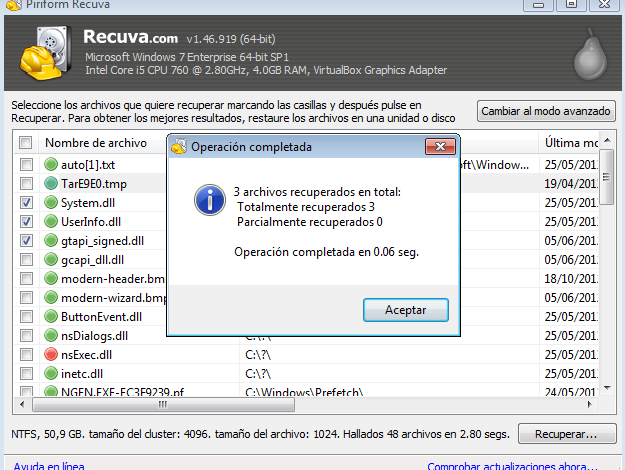Select the file name auto[1].txt

pos(88,165)
